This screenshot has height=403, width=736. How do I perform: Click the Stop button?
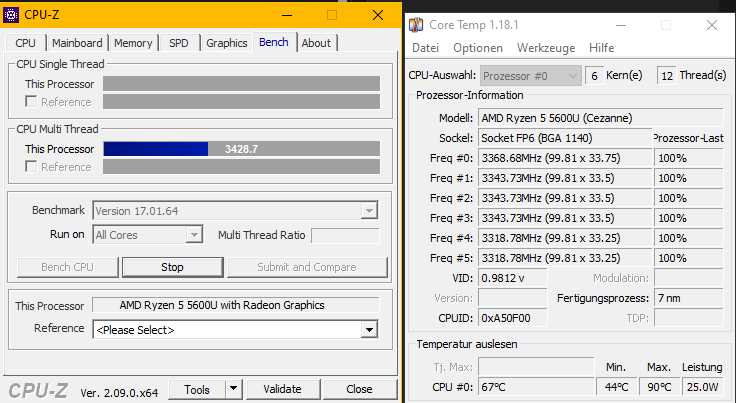(172, 267)
